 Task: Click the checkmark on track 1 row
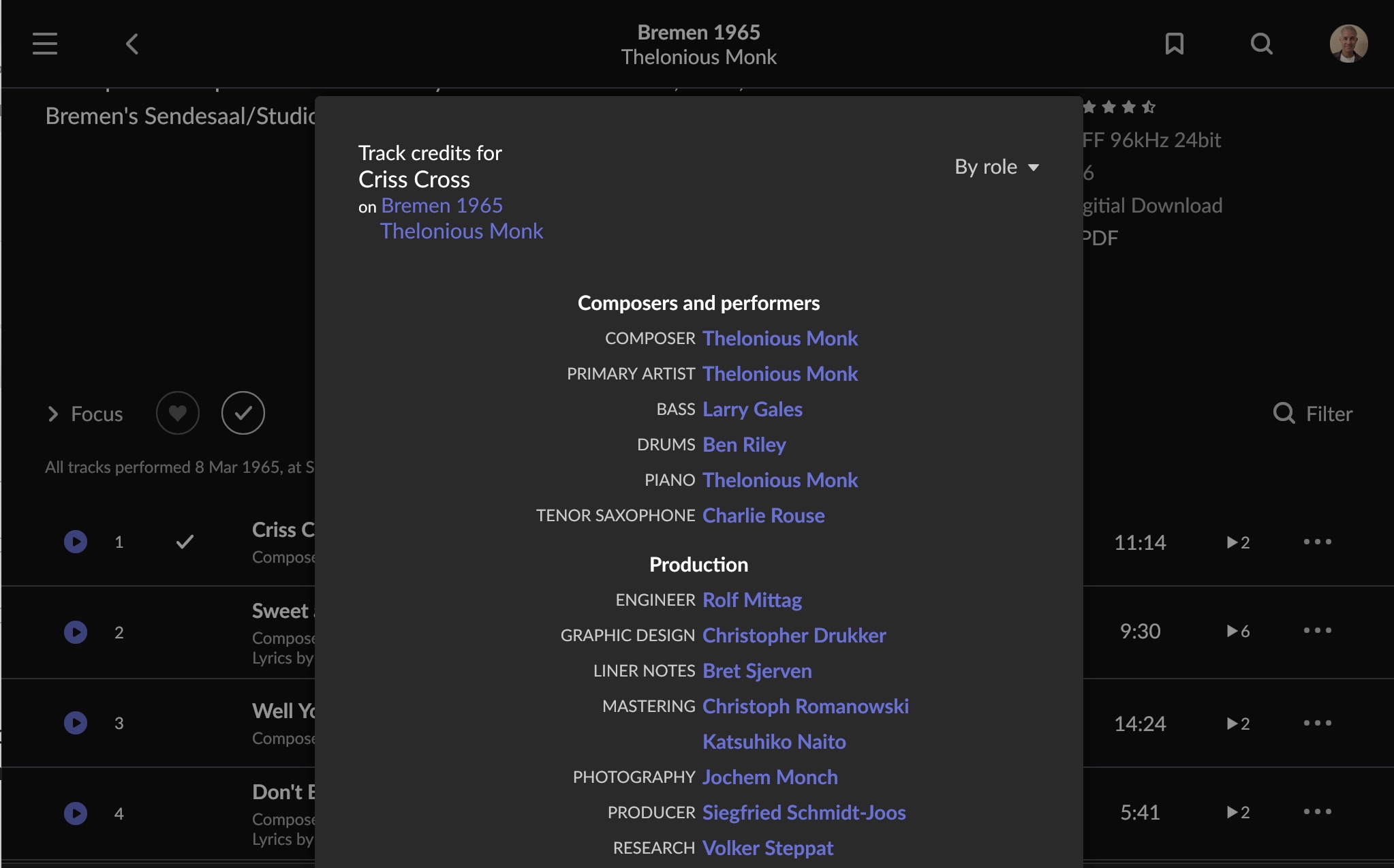point(185,542)
